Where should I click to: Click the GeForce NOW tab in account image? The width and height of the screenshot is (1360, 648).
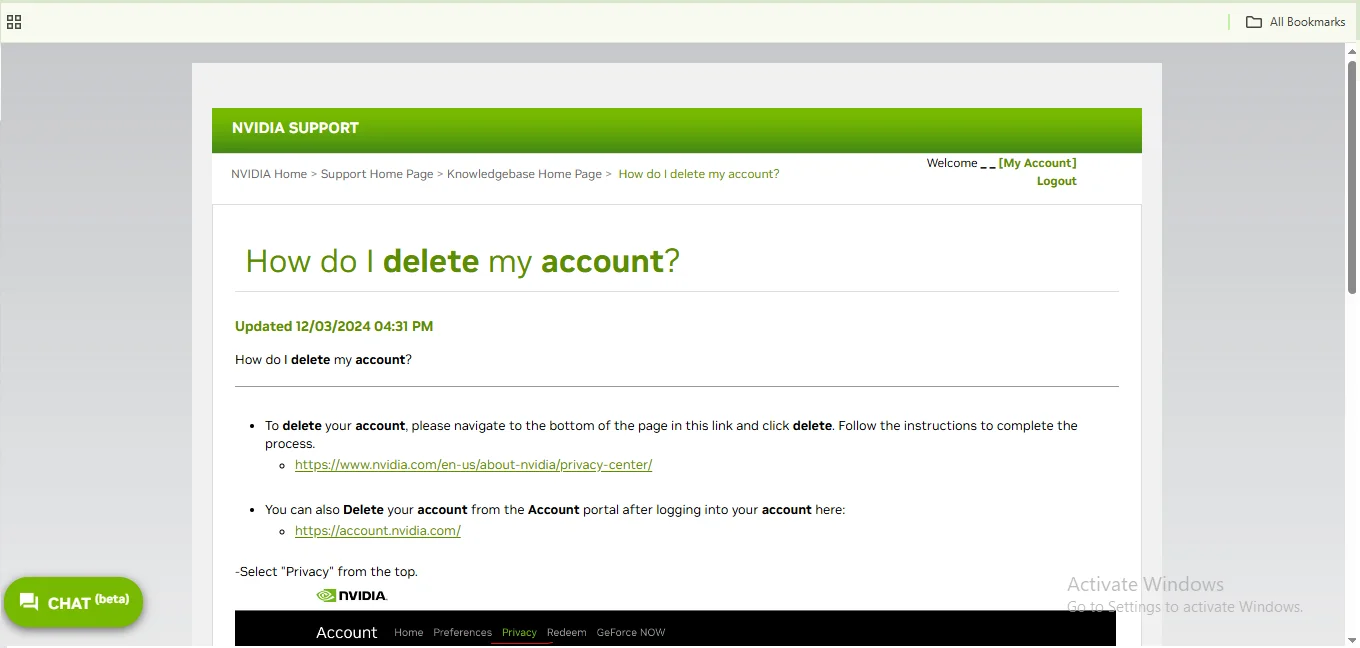(x=631, y=632)
